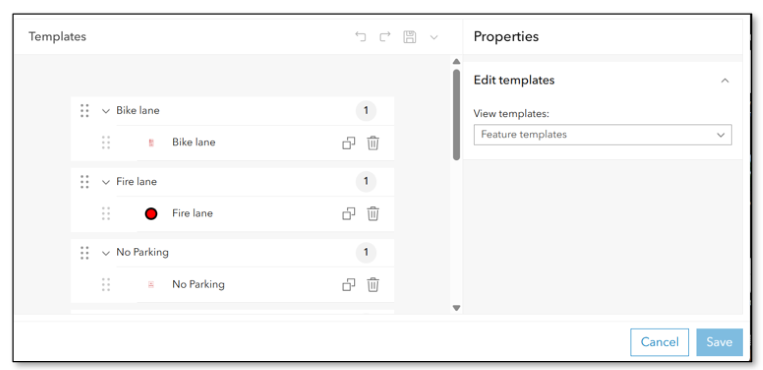Screen dimensions: 763x370
Task: Collapse the Fire lane group chevron
Action: pos(106,182)
